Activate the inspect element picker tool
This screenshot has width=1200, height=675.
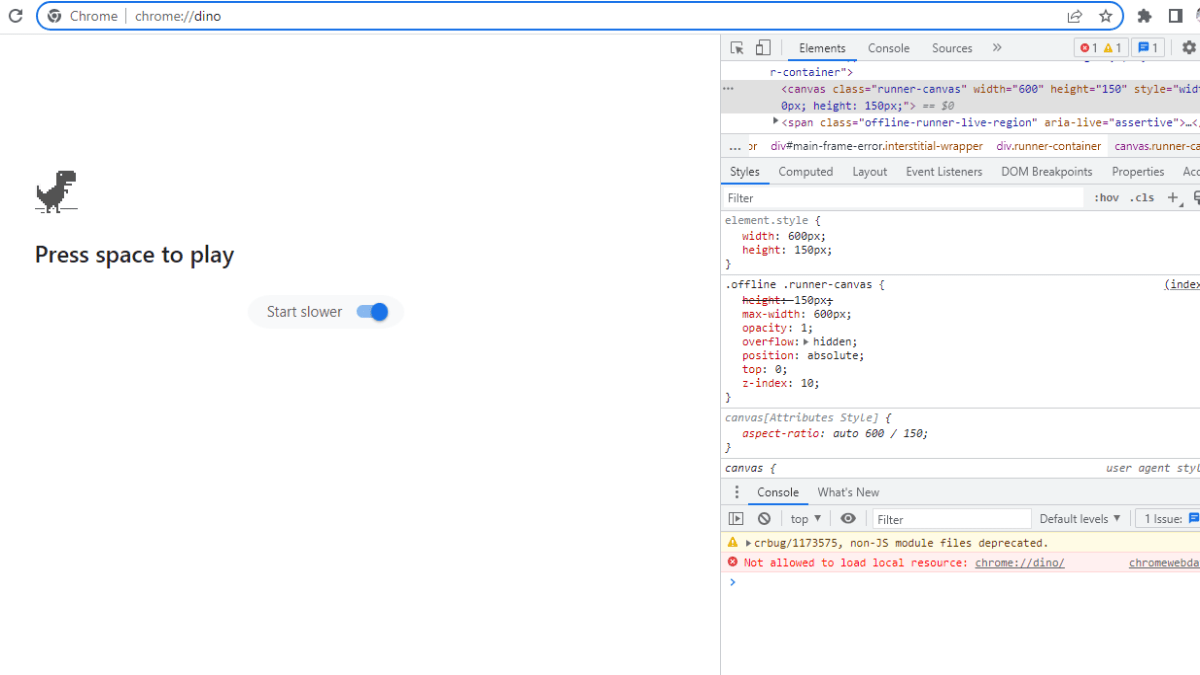[737, 48]
